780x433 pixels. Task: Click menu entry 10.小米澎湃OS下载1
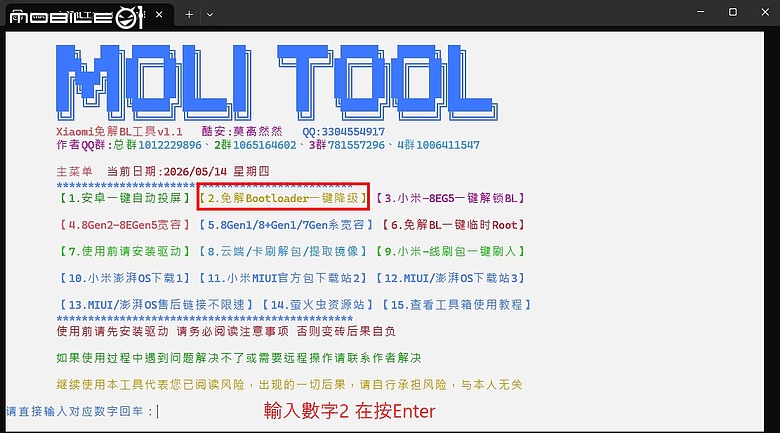(125, 278)
